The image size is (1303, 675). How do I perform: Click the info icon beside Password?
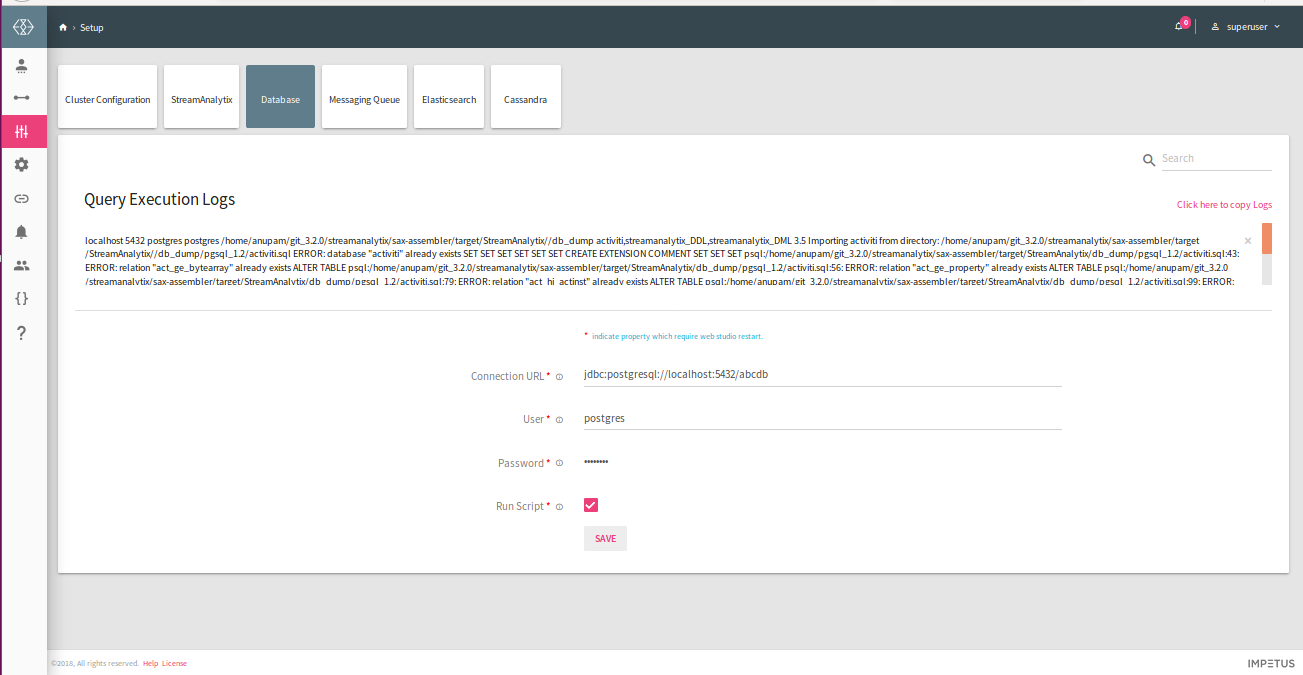(559, 463)
